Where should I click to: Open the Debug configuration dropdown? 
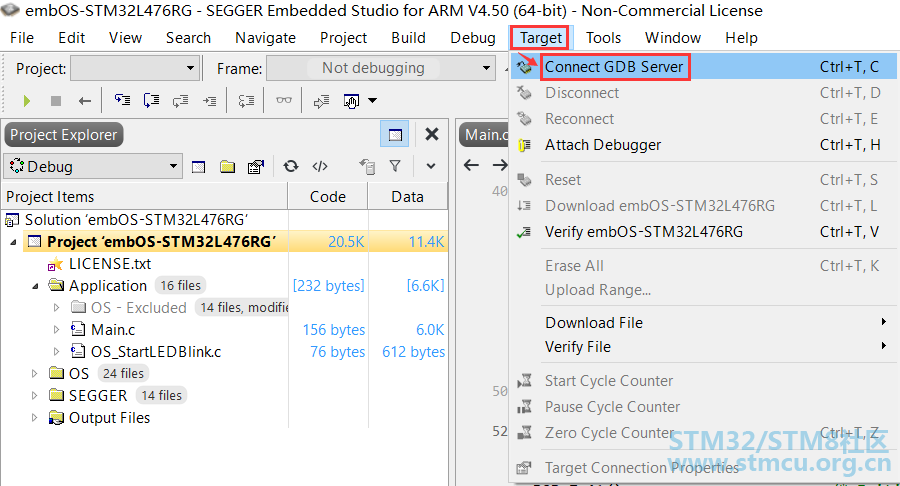pyautogui.click(x=93, y=166)
